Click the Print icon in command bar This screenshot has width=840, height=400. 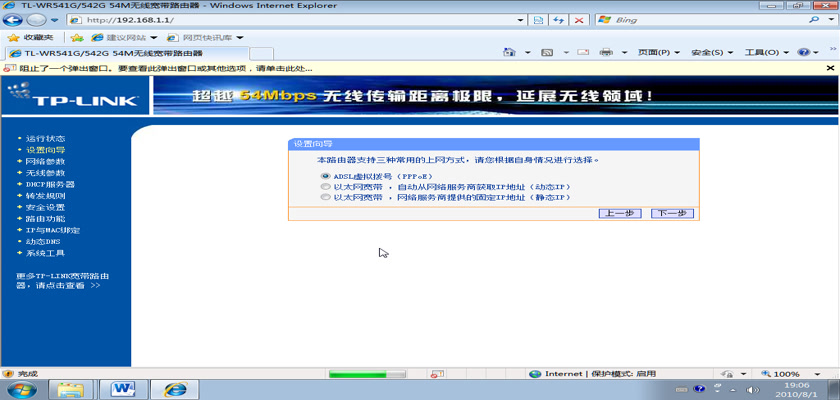[x=606, y=52]
